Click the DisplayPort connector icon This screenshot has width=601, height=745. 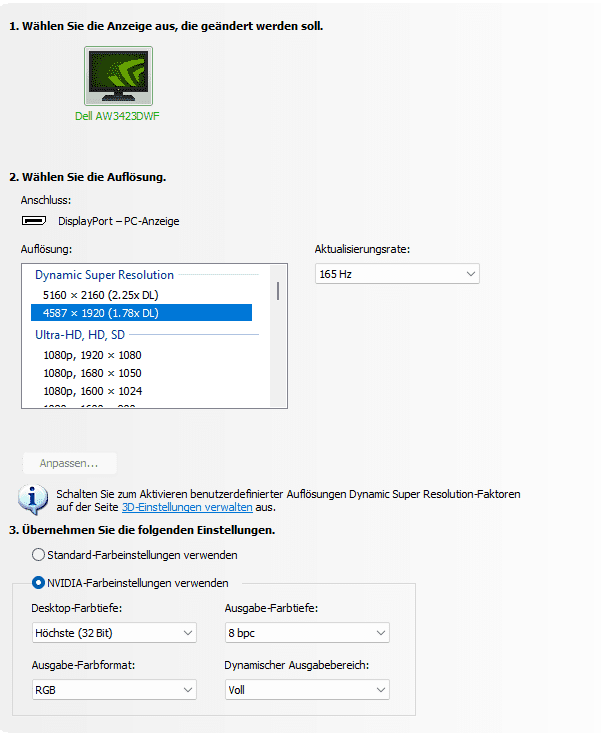[34, 221]
